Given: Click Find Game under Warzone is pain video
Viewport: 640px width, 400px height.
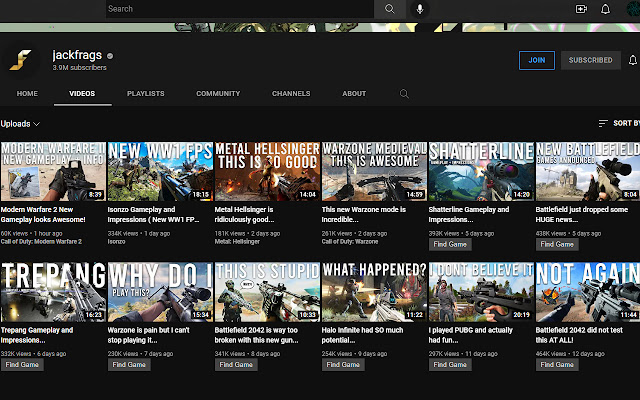Looking at the screenshot, I should (x=129, y=364).
